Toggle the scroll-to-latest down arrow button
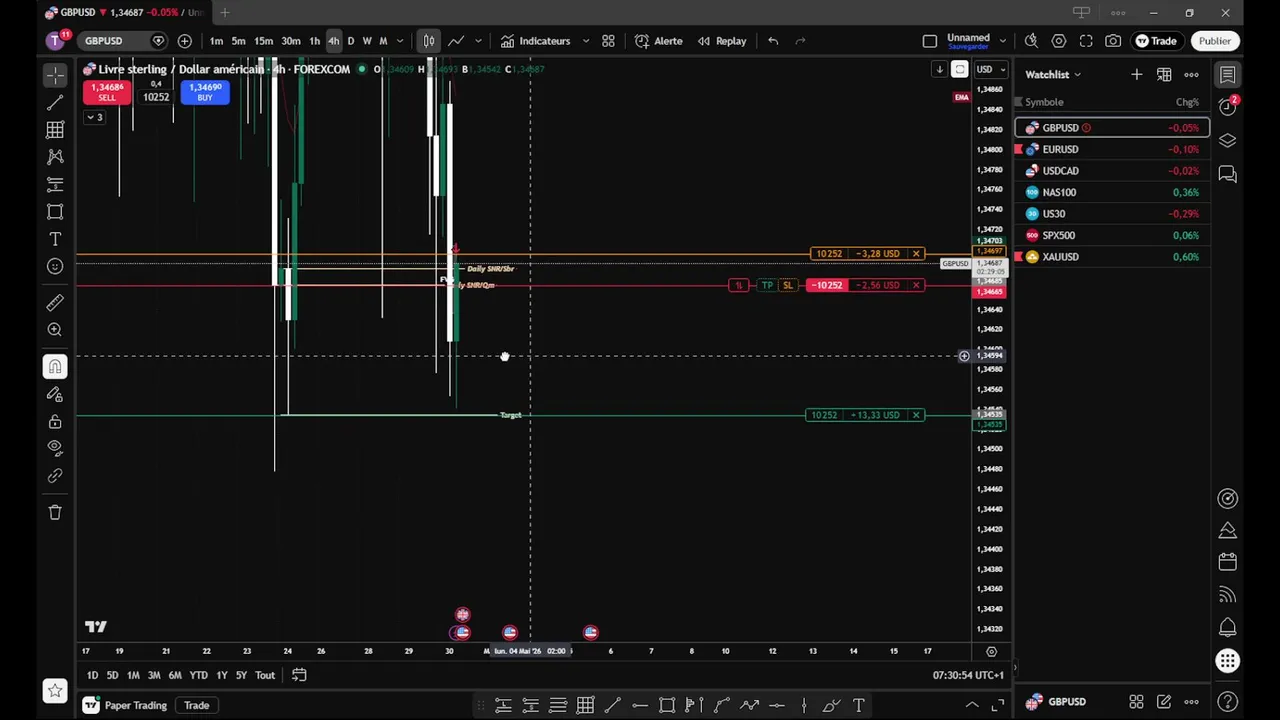 [x=939, y=69]
